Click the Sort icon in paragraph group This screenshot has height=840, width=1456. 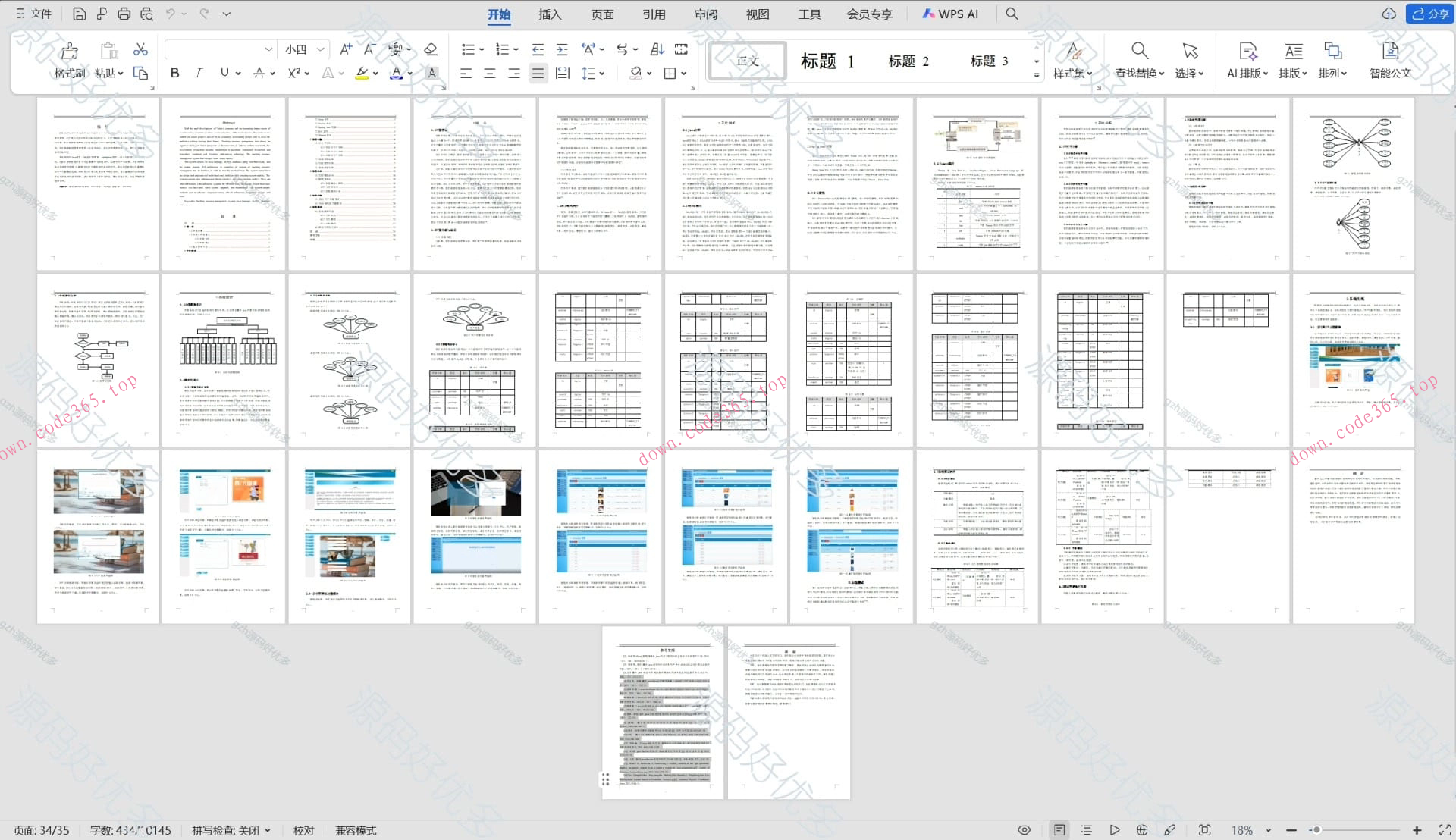[657, 49]
